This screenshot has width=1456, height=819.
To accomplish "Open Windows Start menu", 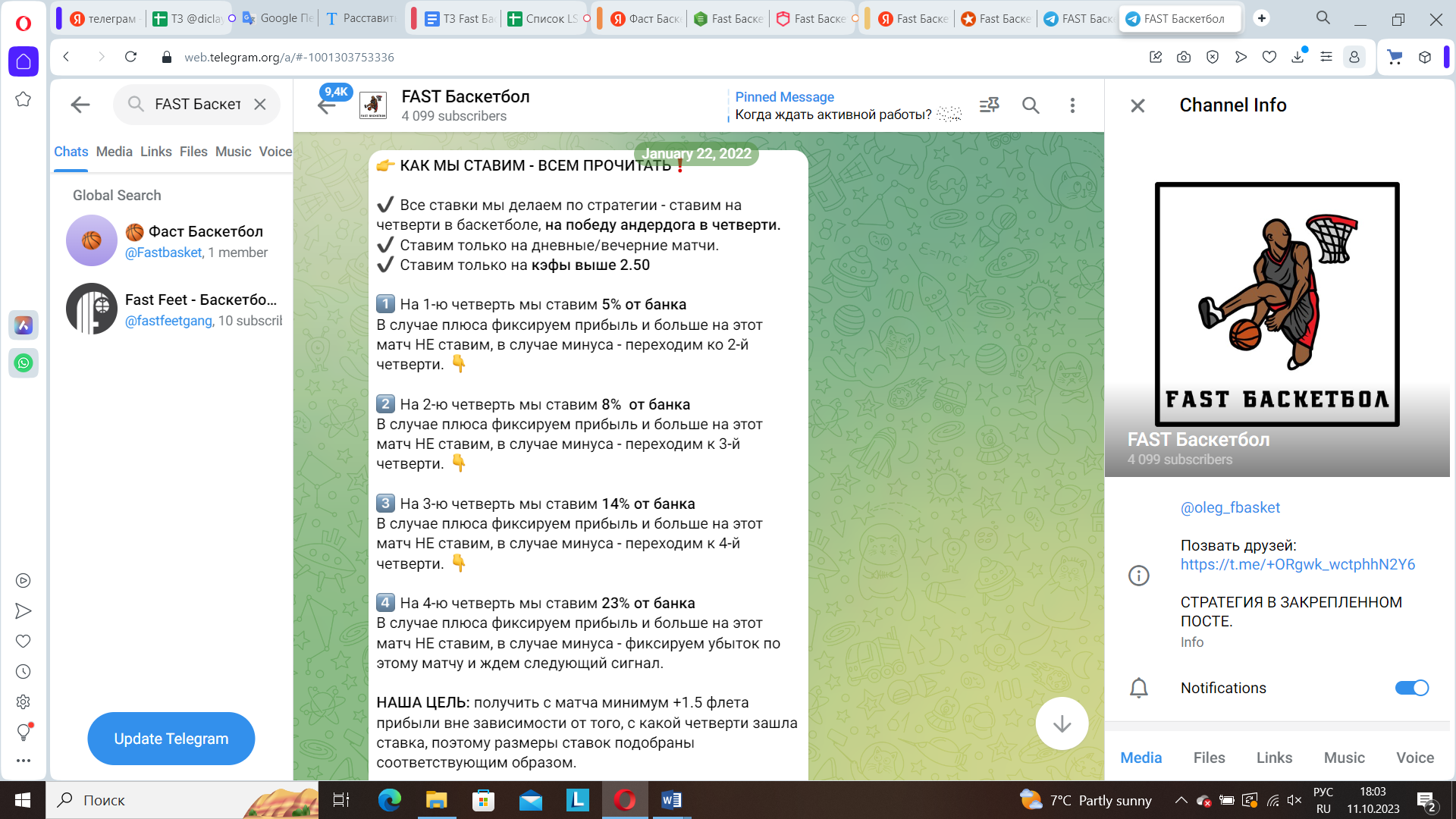I will (23, 800).
